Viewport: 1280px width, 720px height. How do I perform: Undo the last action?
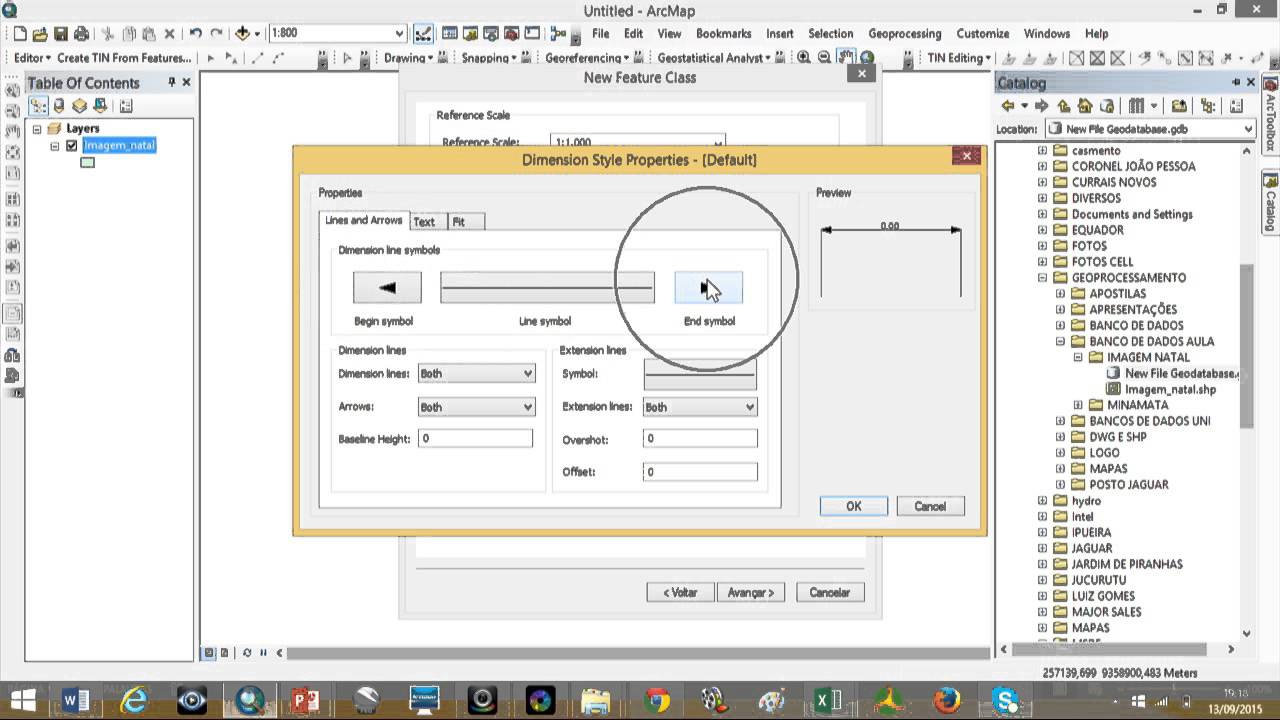pyautogui.click(x=196, y=33)
